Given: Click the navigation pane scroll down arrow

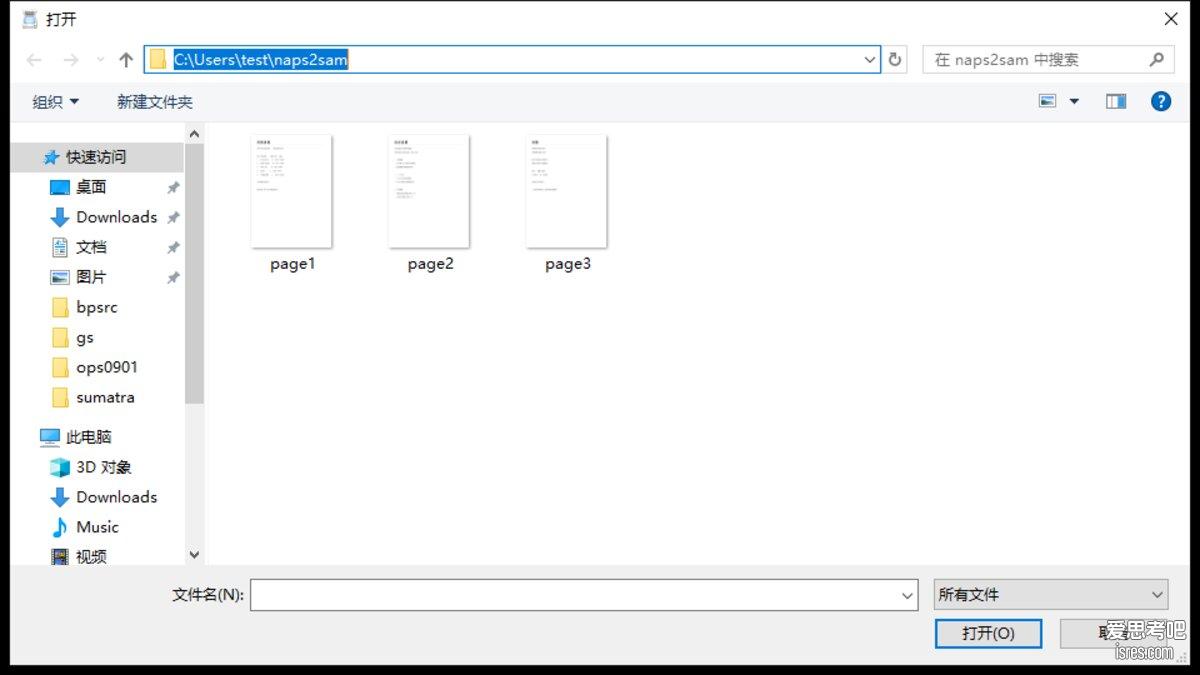Looking at the screenshot, I should point(194,555).
